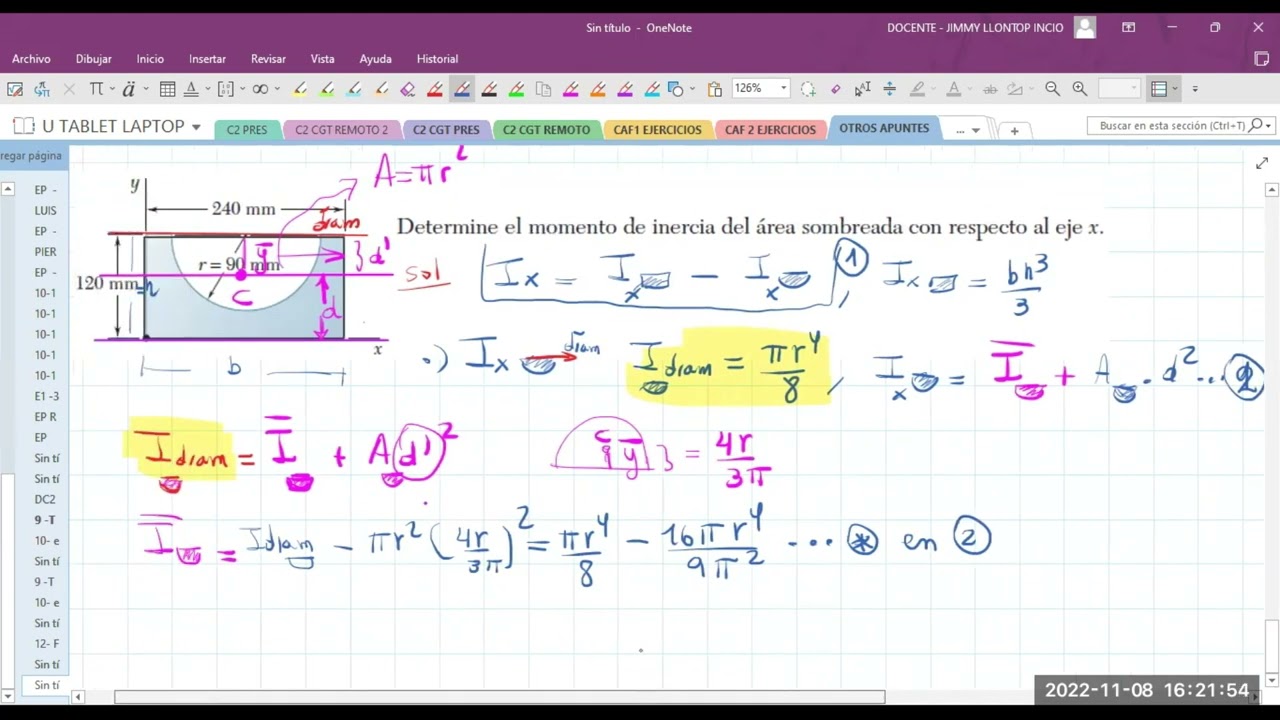Viewport: 1280px width, 720px height.
Task: Expand page to full view
Action: 1261,163
